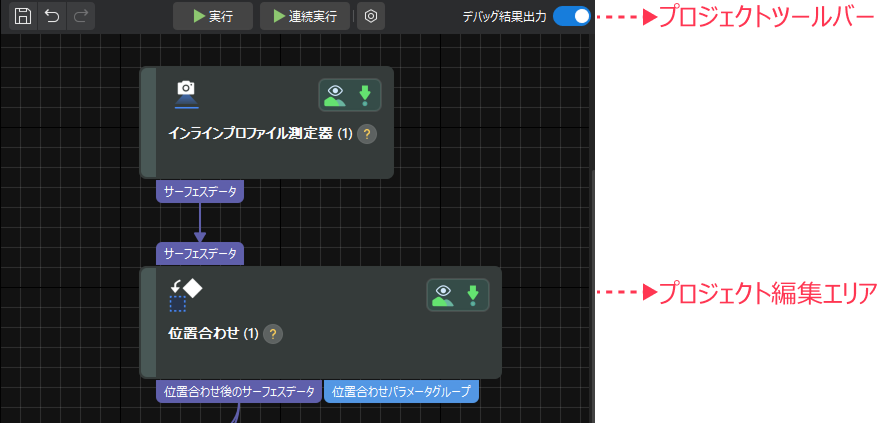Click the vertical scrollbar of the editing area
The image size is (889, 423).
tap(592, 295)
